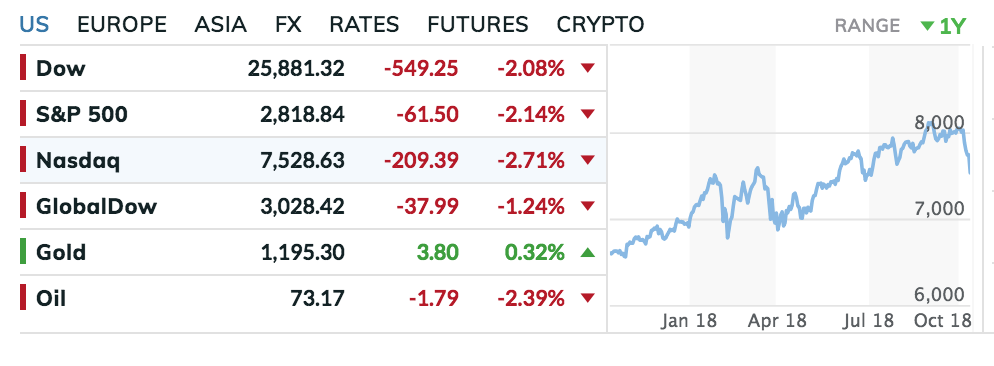The height and width of the screenshot is (366, 994).
Task: Switch to the EUROPE tab
Action: point(122,25)
